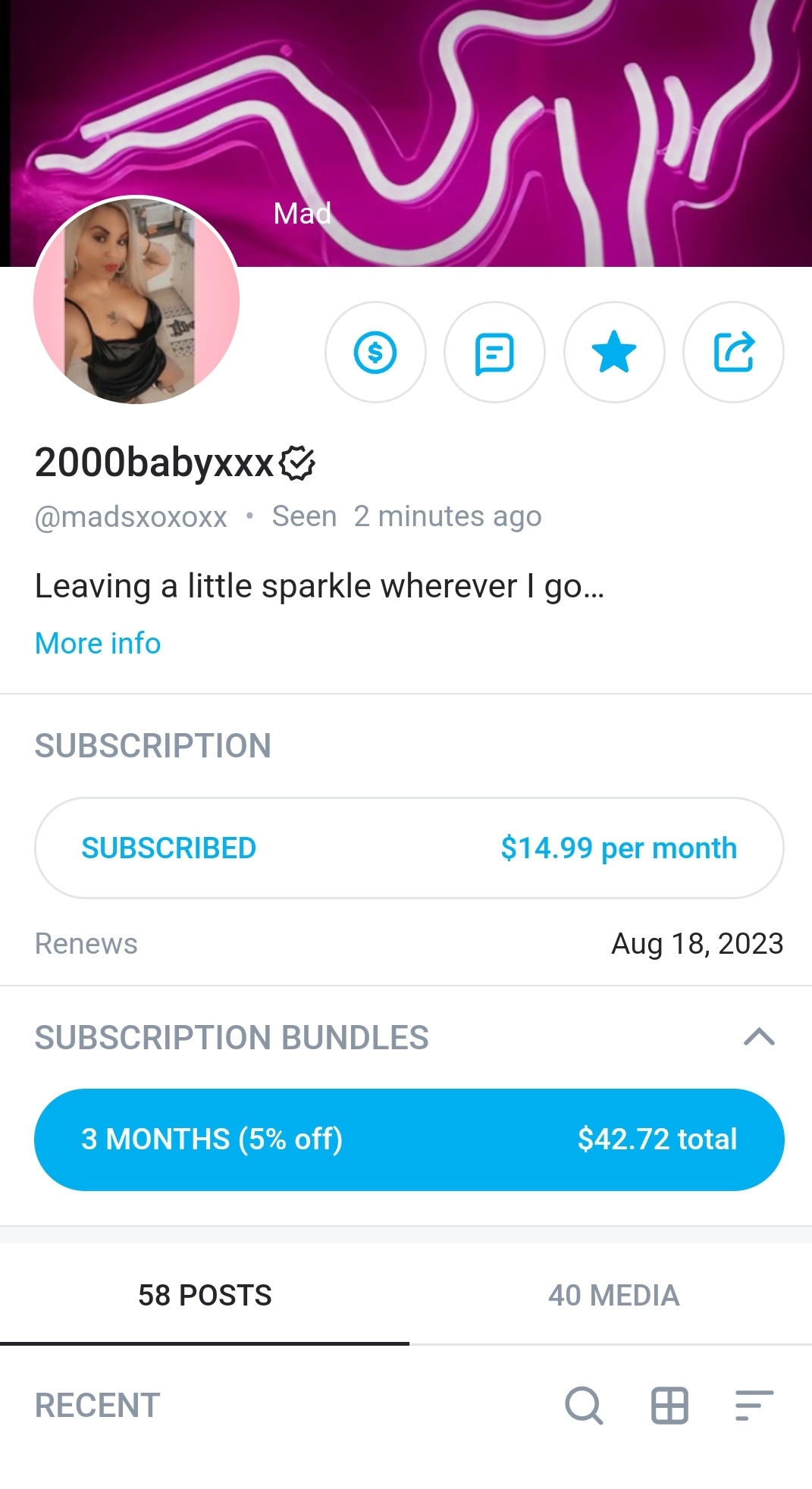Screen dimensions: 812x1489
Task: Tap the Subscription Bundles header label
Action: (232, 1037)
